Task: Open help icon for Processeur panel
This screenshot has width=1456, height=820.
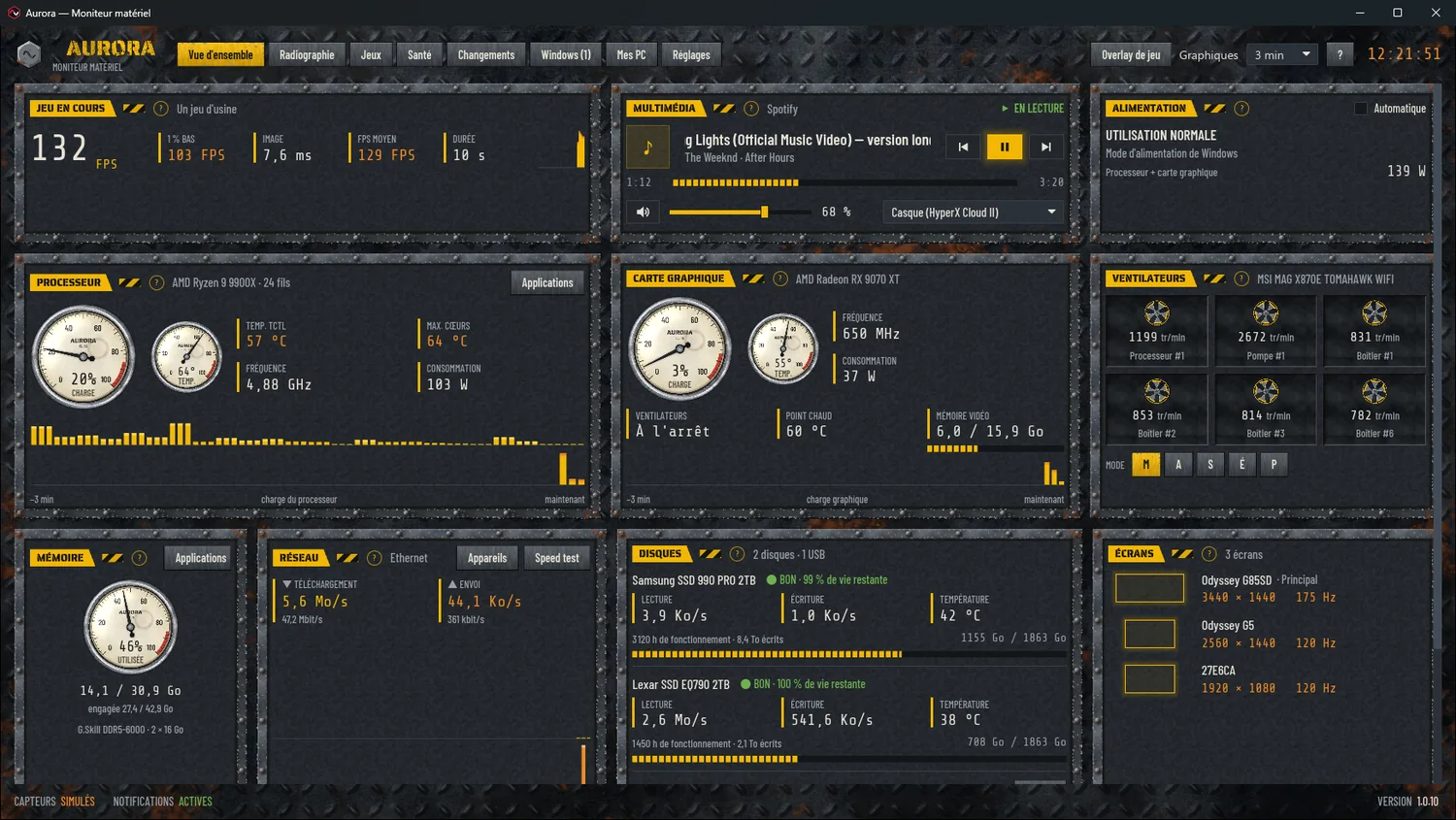Action: point(156,282)
